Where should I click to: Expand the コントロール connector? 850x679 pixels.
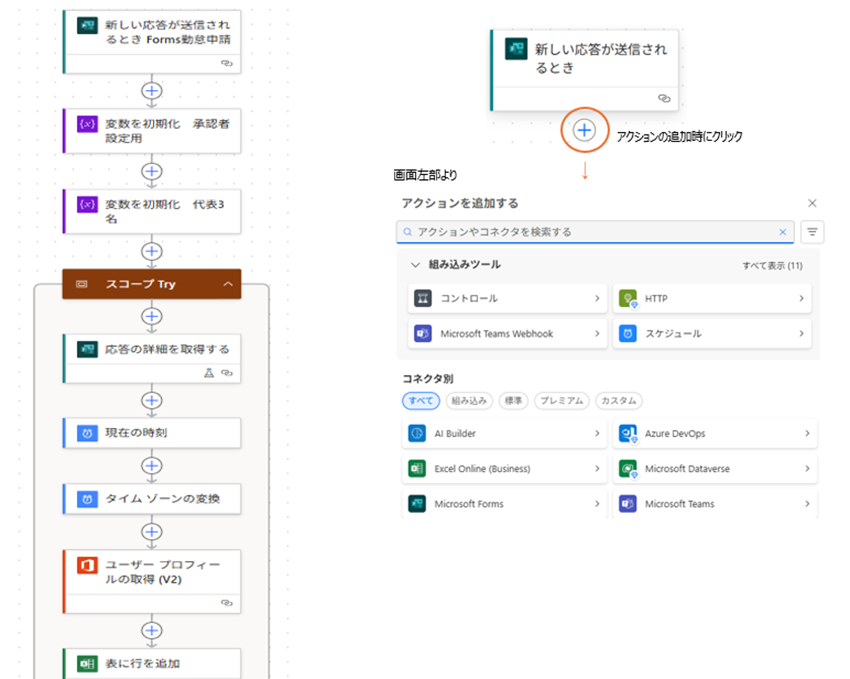507,298
